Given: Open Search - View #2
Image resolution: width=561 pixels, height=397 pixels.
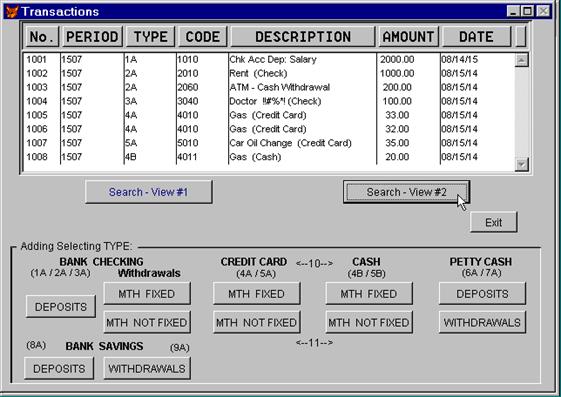Looking at the screenshot, I should pyautogui.click(x=406, y=192).
